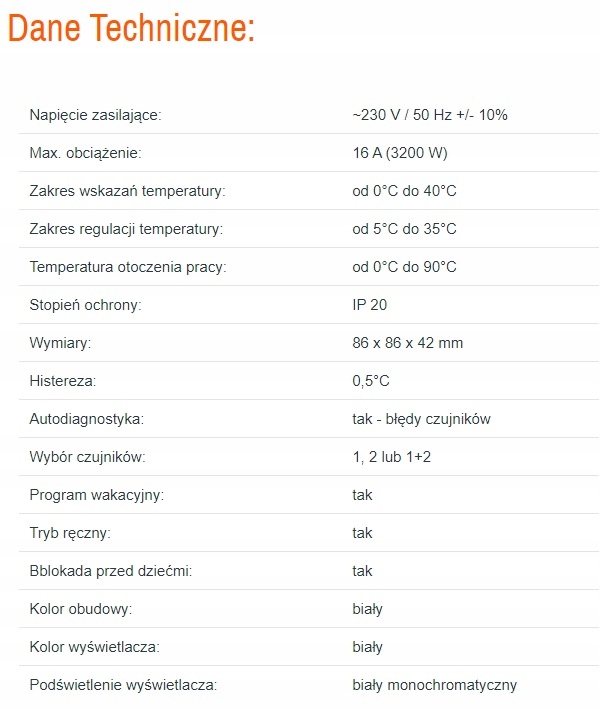Screen dimensions: 600x710
Task: Select the 'IP 20' value
Action: coord(369,305)
